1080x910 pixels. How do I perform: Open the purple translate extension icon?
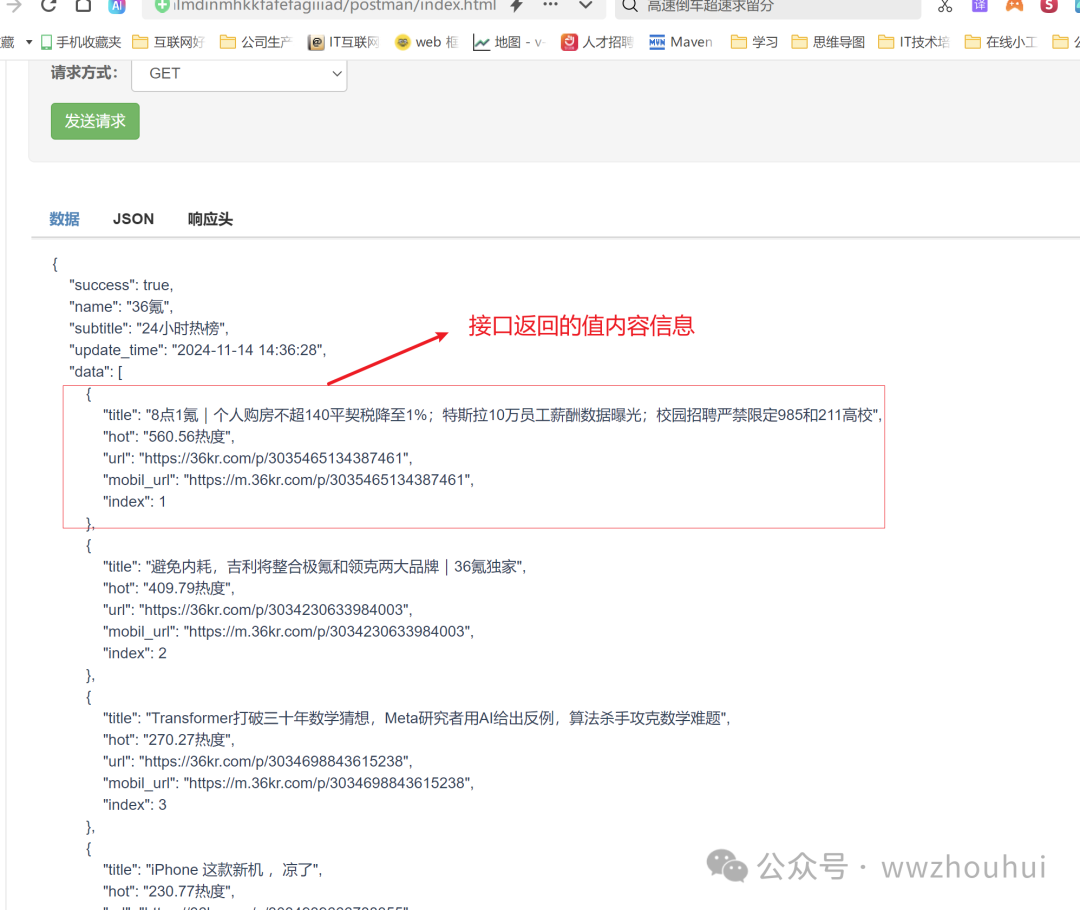tap(979, 6)
